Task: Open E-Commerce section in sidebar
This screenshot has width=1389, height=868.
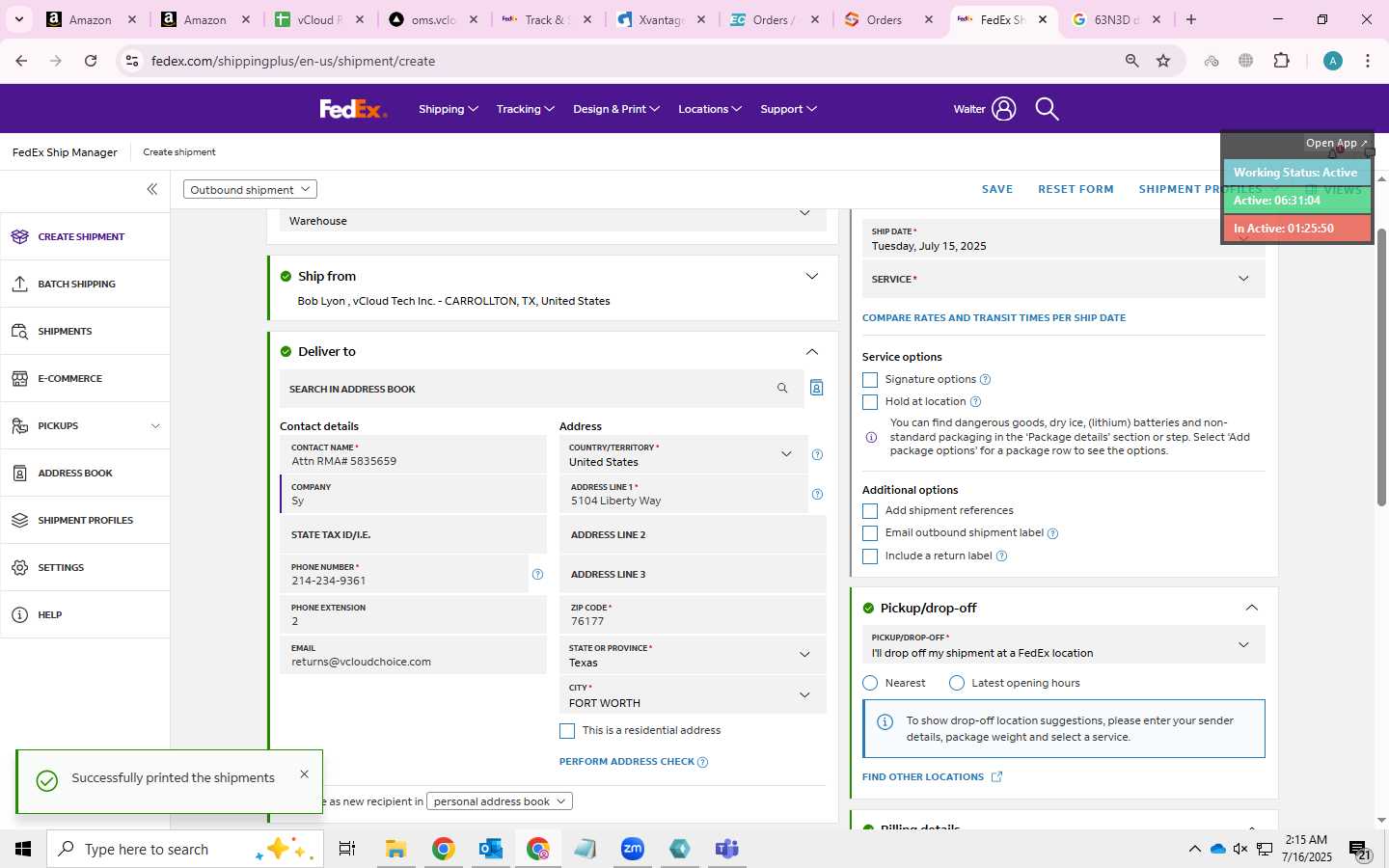Action: point(85,378)
